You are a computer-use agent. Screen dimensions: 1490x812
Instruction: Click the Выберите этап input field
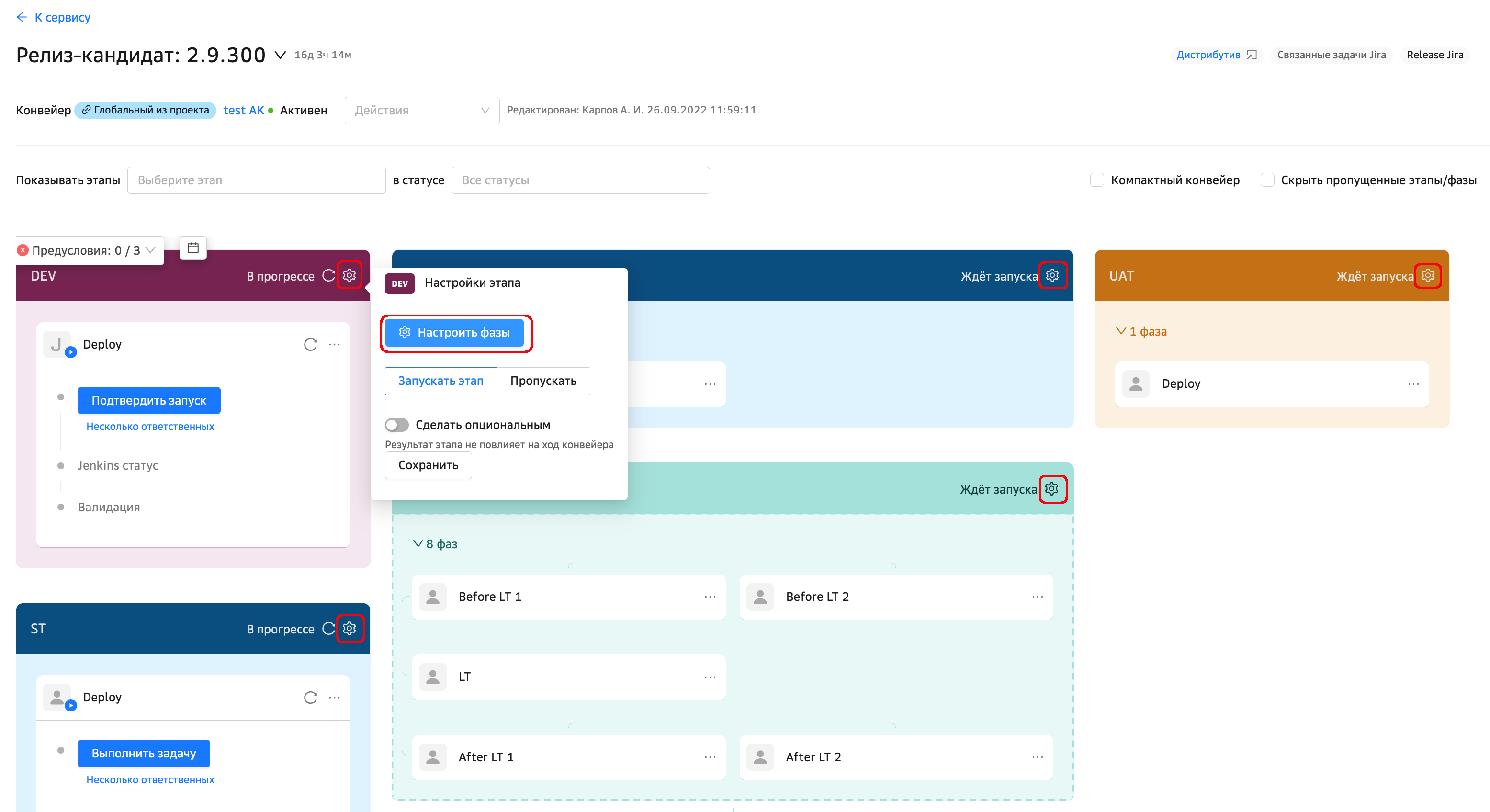[256, 180]
